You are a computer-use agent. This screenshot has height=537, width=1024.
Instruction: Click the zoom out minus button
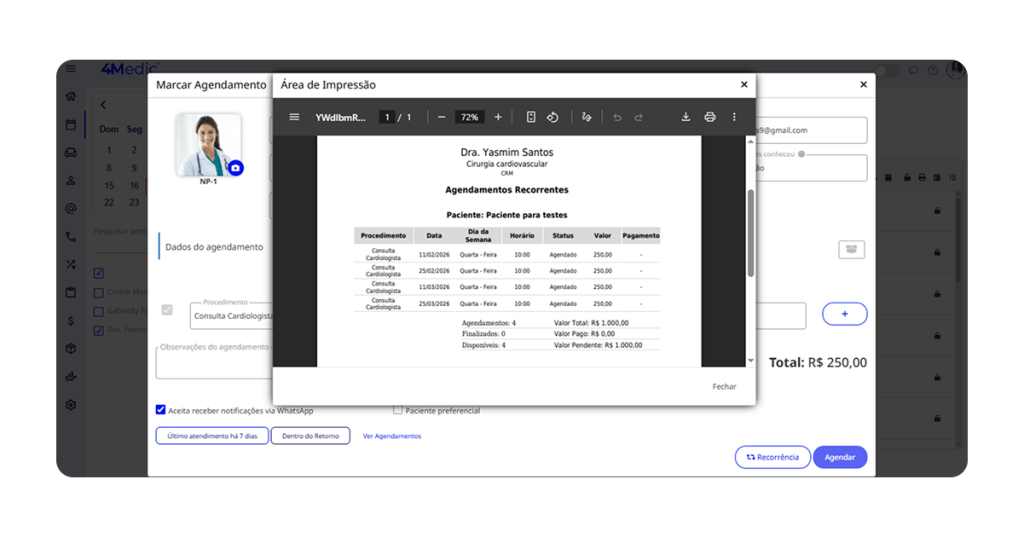pos(441,117)
